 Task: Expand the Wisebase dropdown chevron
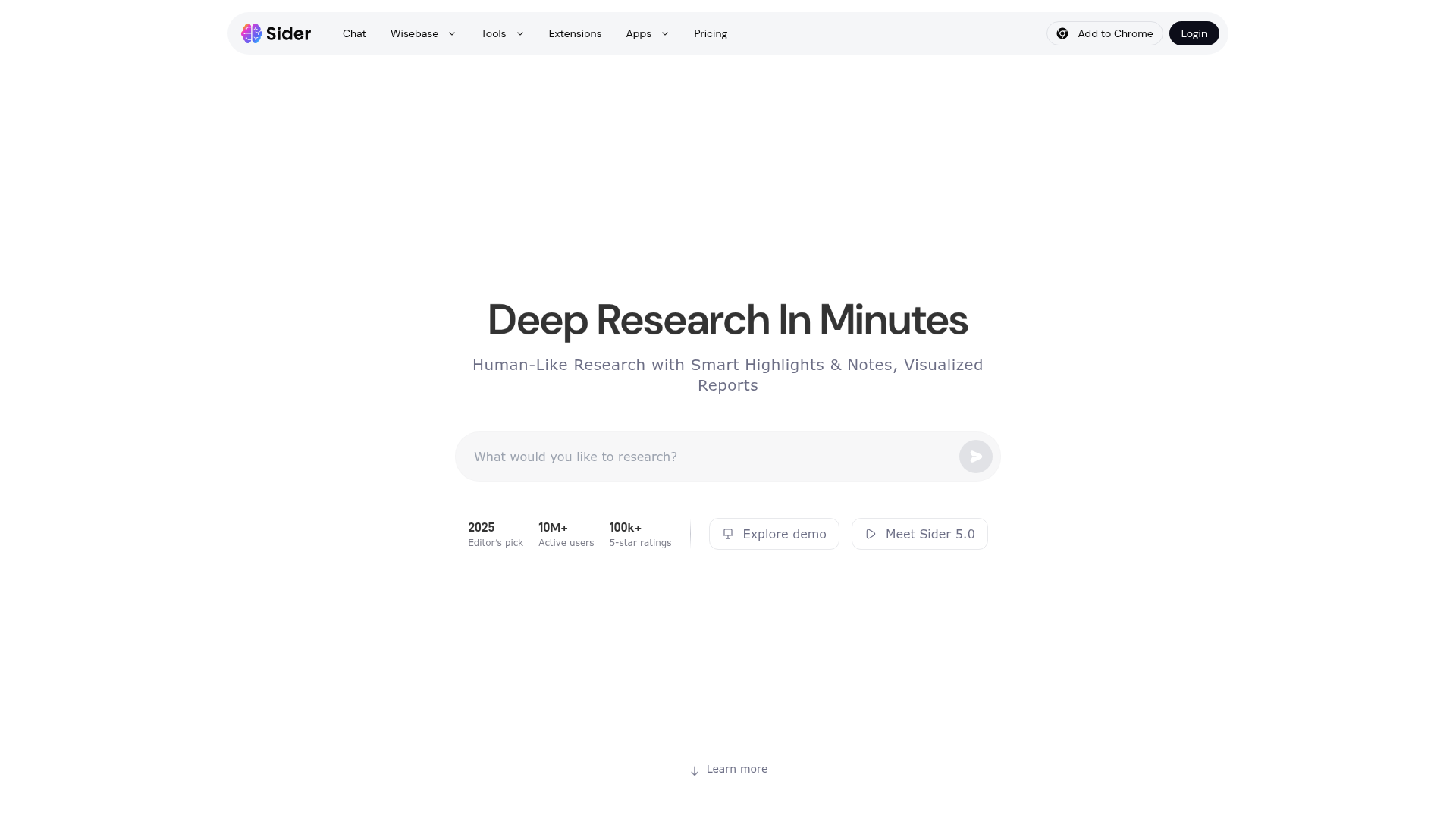tap(452, 33)
